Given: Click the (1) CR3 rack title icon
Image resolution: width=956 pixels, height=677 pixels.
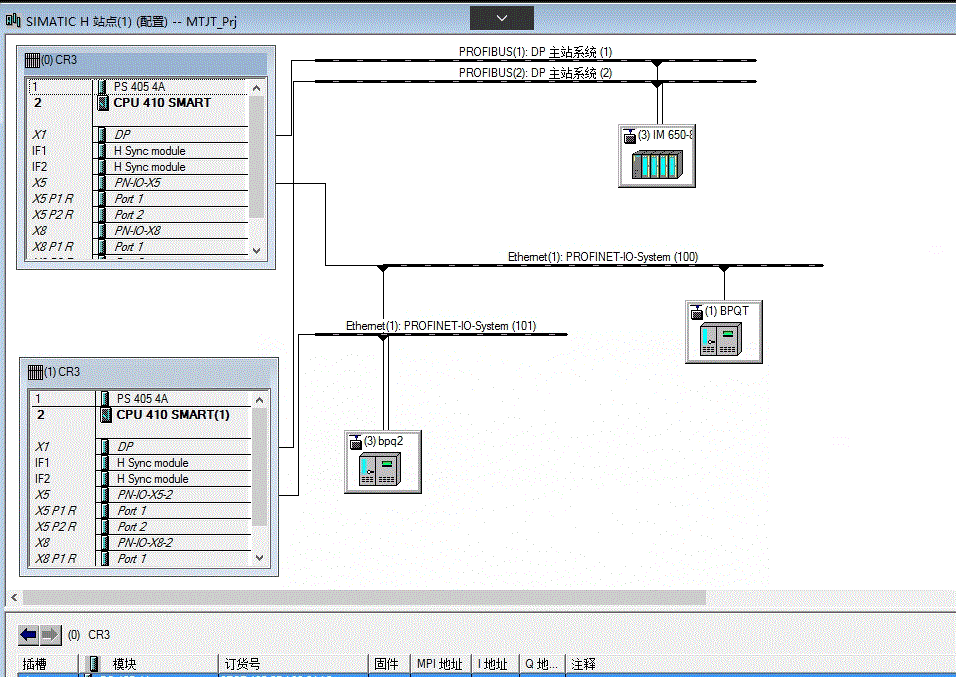Looking at the screenshot, I should pos(35,372).
